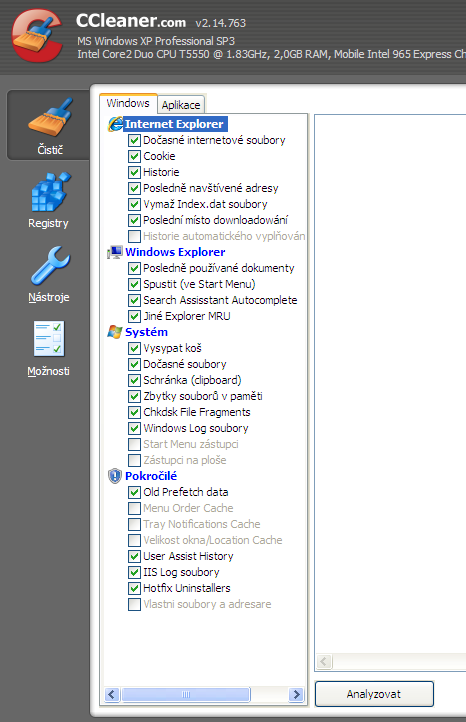Uncheck Old Prefetch data checkbox
Image resolution: width=466 pixels, height=722 pixels.
pyautogui.click(x=134, y=492)
